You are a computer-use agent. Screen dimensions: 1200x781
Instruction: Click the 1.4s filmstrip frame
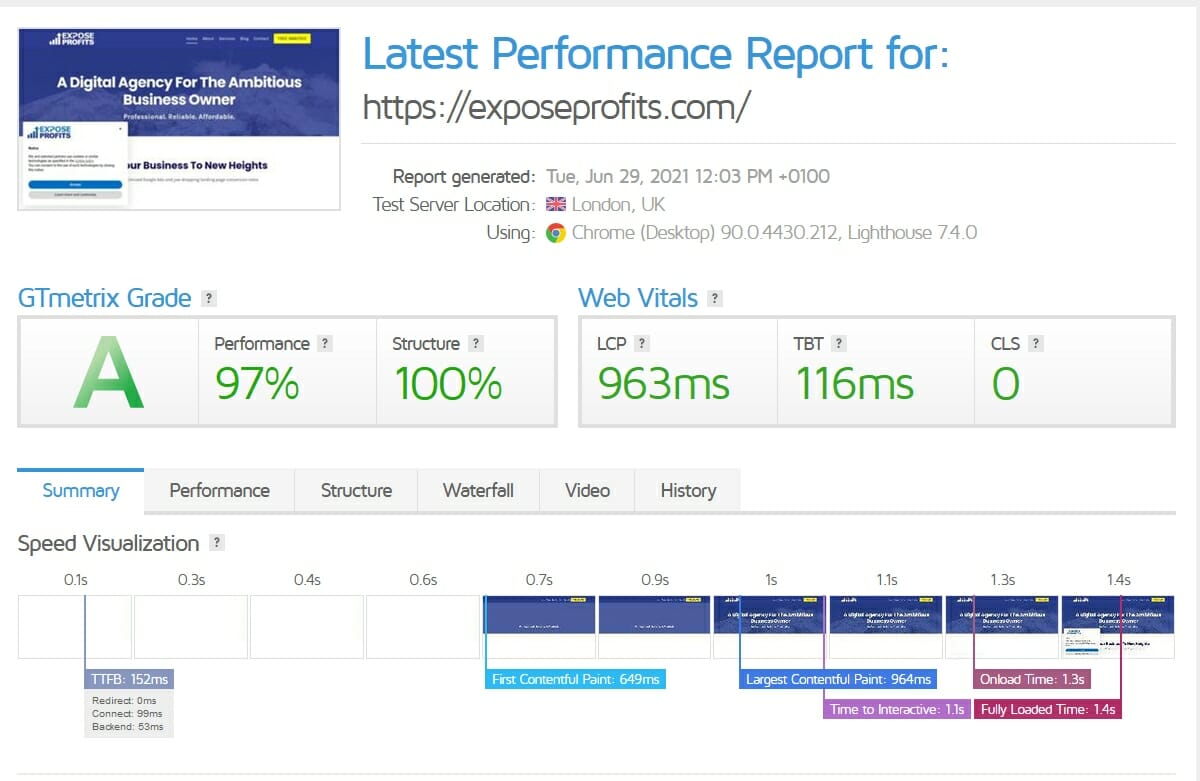pyautogui.click(x=1117, y=627)
